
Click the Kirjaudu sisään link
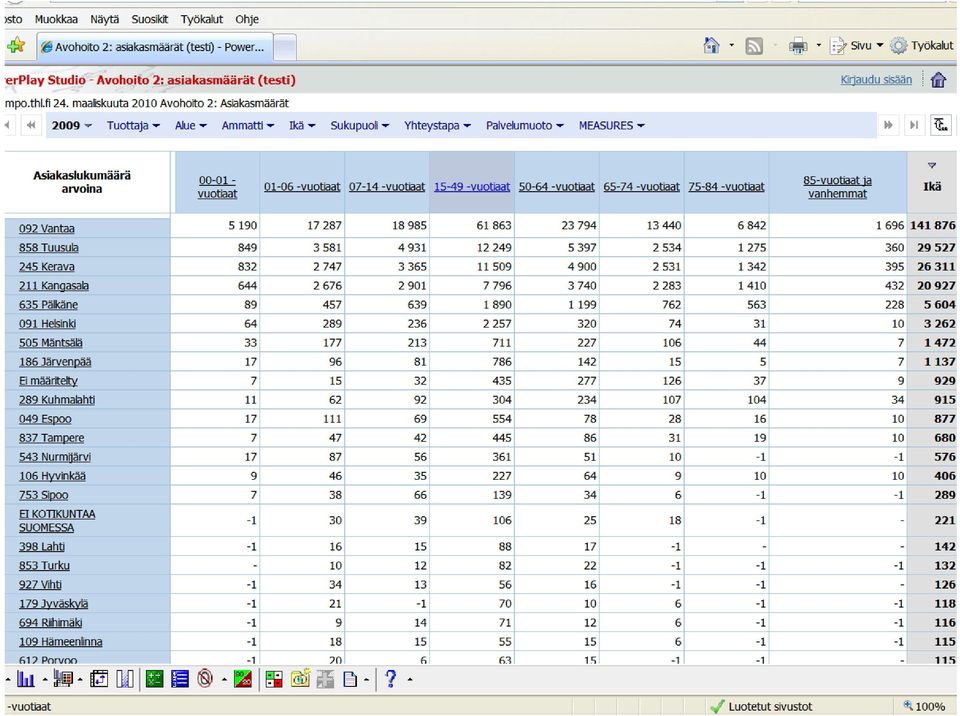click(x=876, y=80)
